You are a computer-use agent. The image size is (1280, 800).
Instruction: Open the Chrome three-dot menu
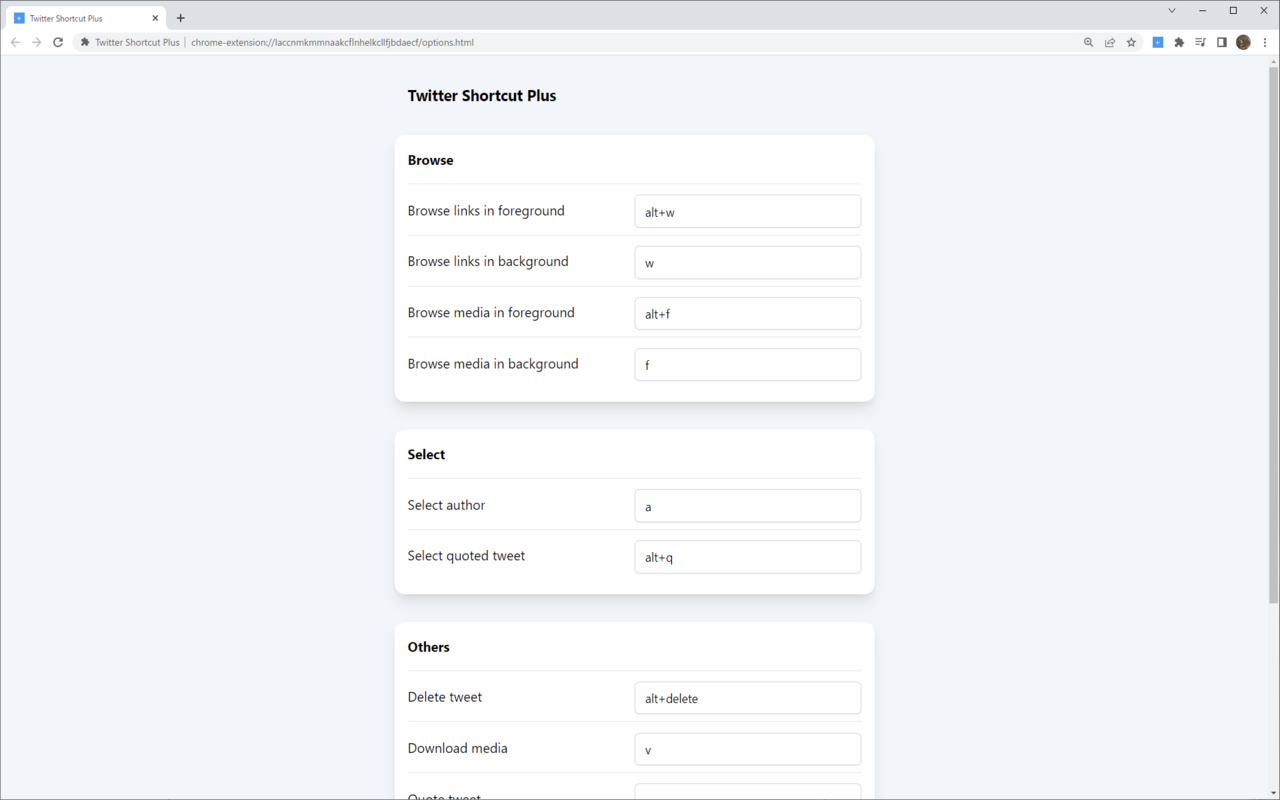tap(1265, 42)
